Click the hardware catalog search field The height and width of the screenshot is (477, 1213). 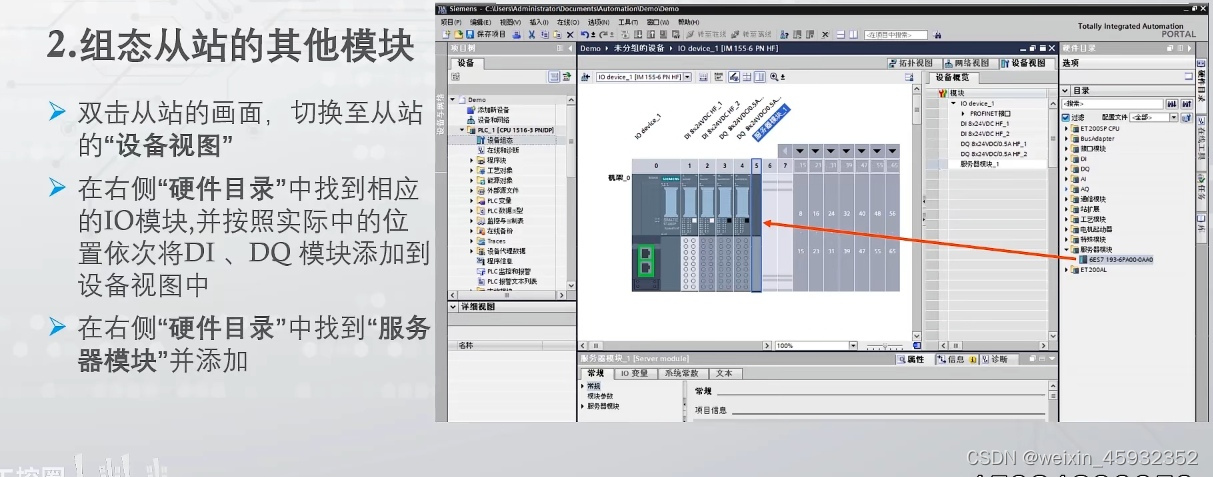(1112, 103)
